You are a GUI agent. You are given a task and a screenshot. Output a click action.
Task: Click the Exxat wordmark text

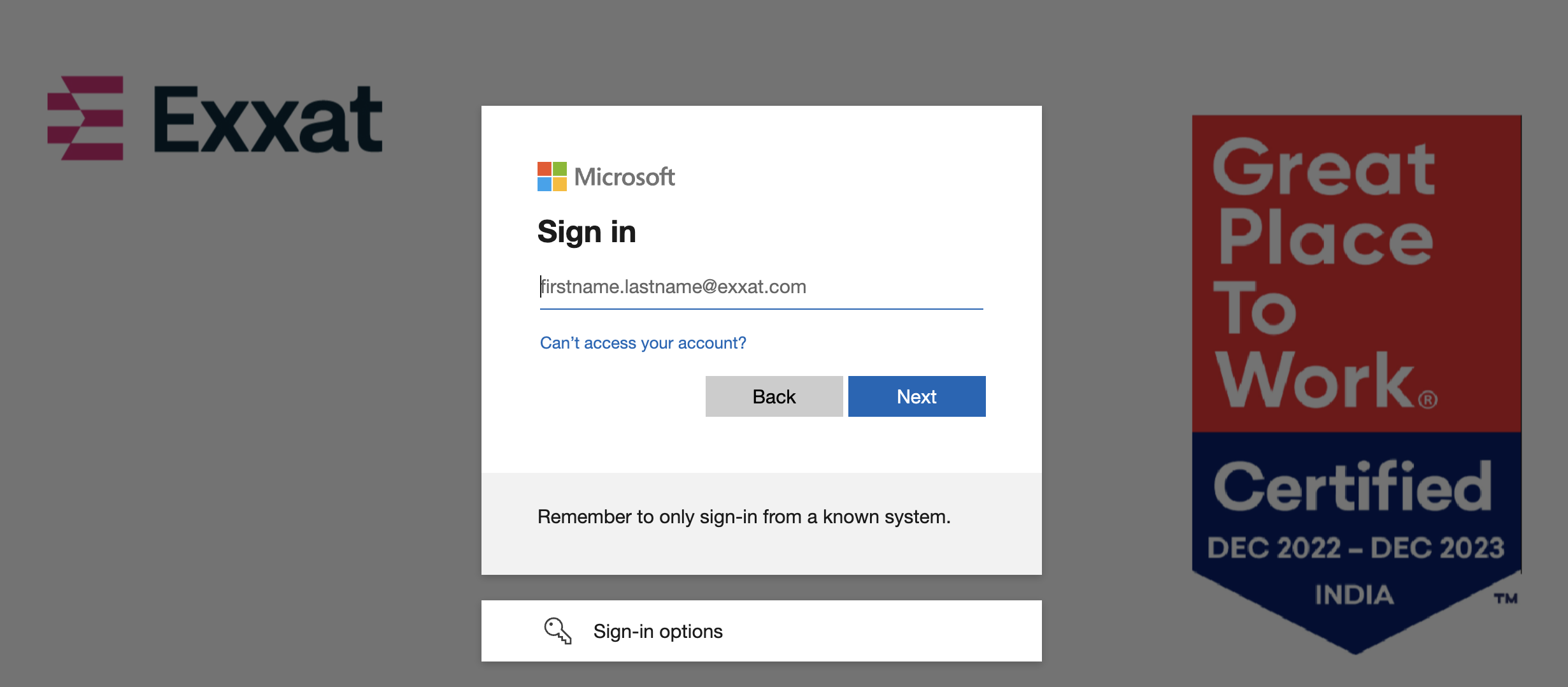(267, 120)
